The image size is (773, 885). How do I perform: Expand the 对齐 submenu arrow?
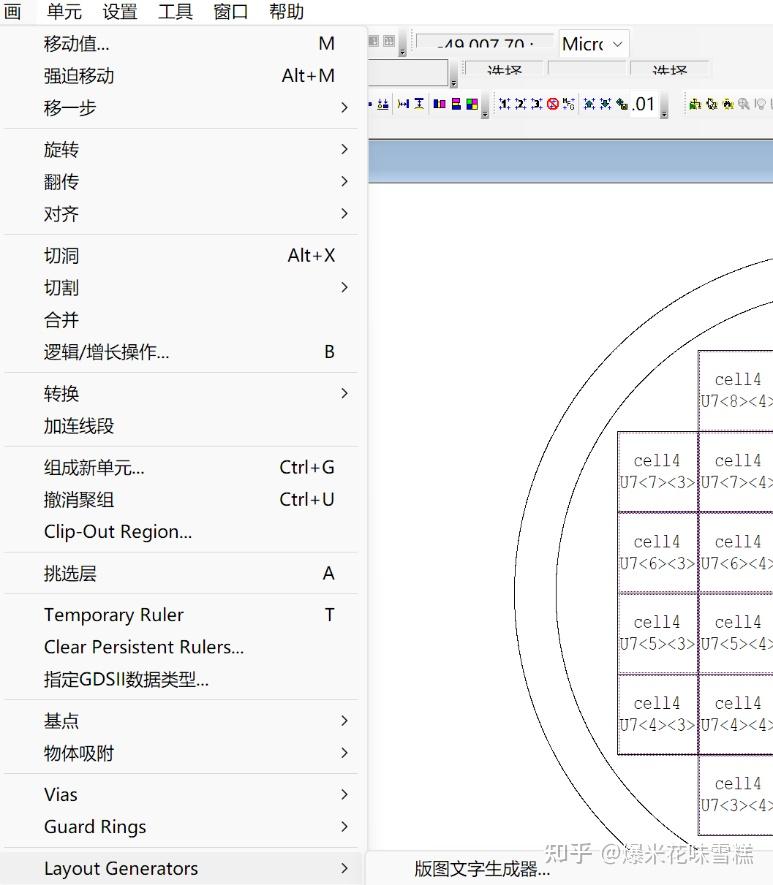(344, 213)
